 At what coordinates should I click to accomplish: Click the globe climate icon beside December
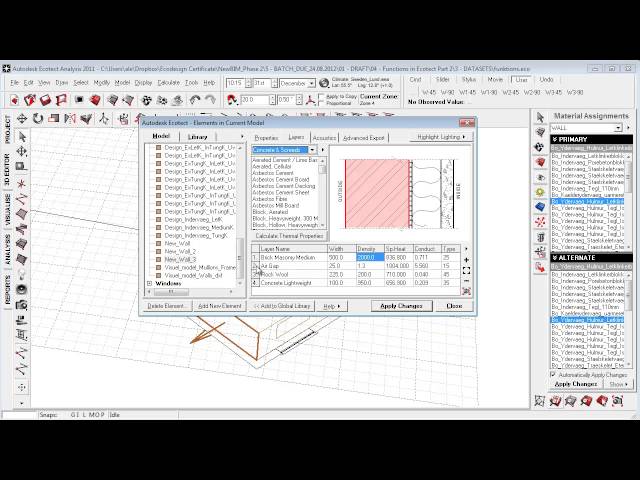click(x=324, y=83)
